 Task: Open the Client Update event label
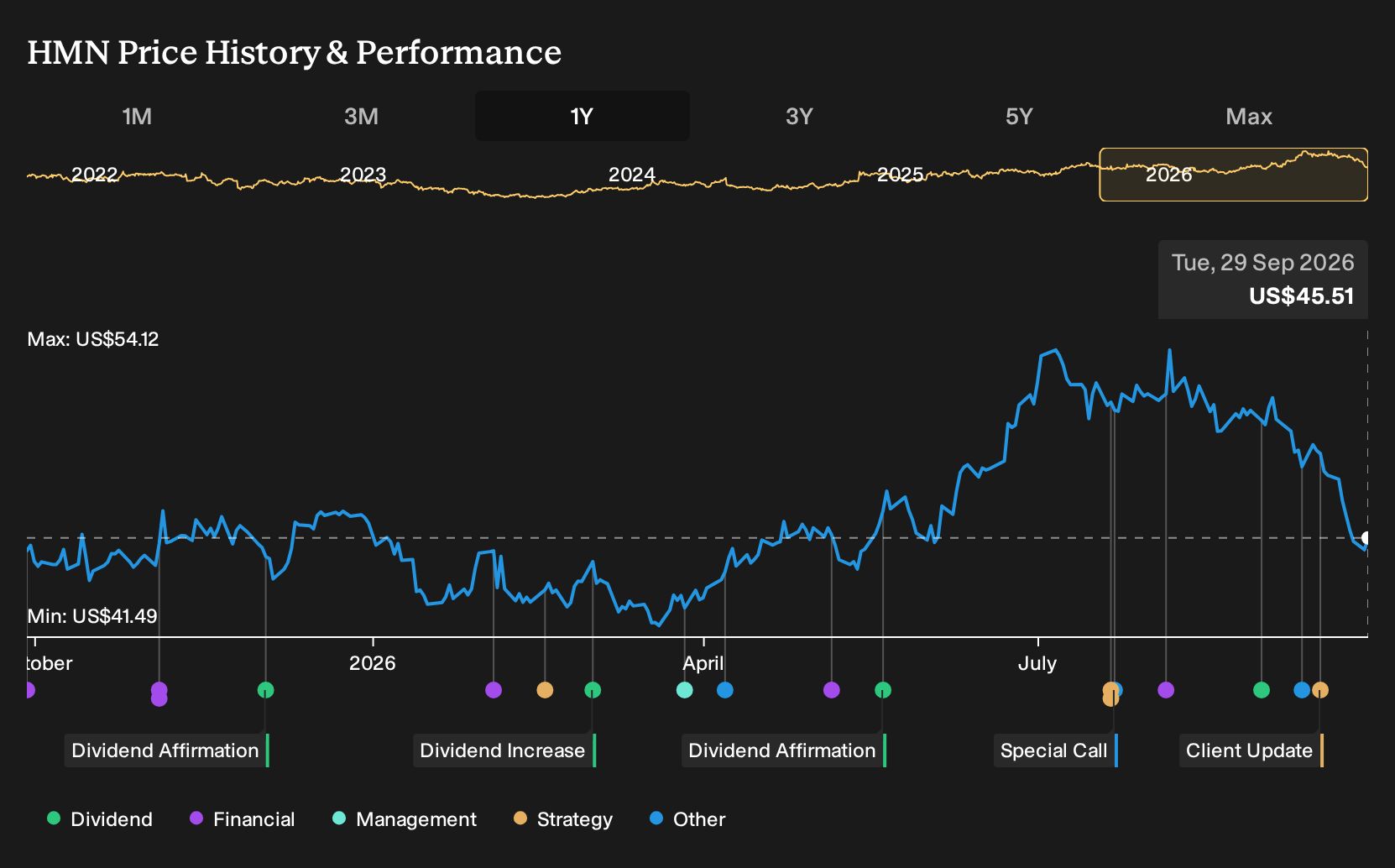click(x=1251, y=750)
